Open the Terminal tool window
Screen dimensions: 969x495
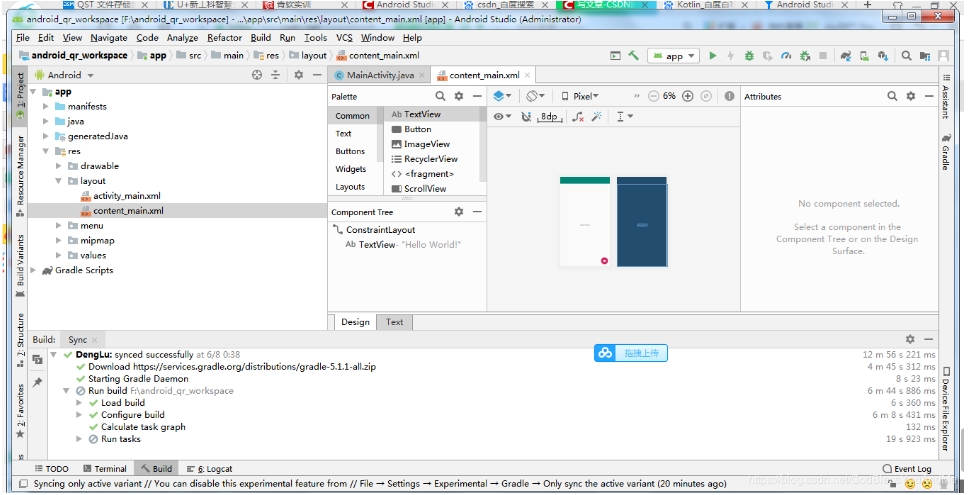click(x=105, y=468)
